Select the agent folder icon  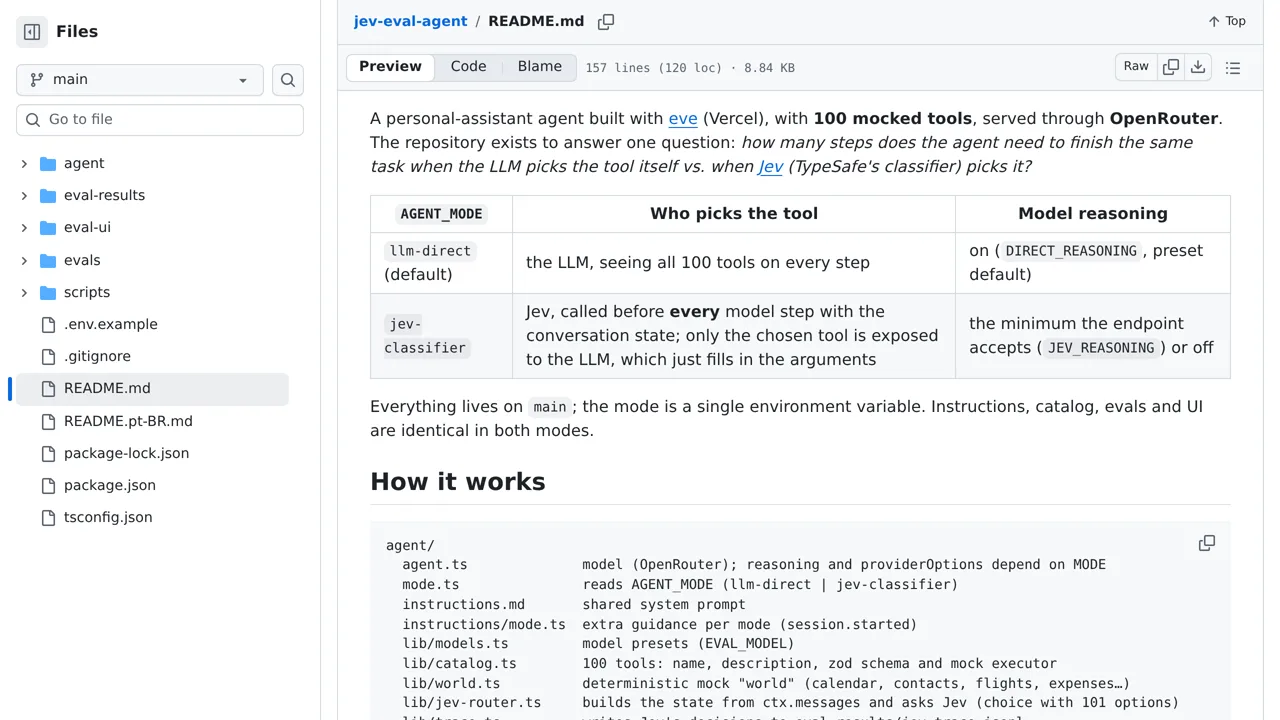48,164
